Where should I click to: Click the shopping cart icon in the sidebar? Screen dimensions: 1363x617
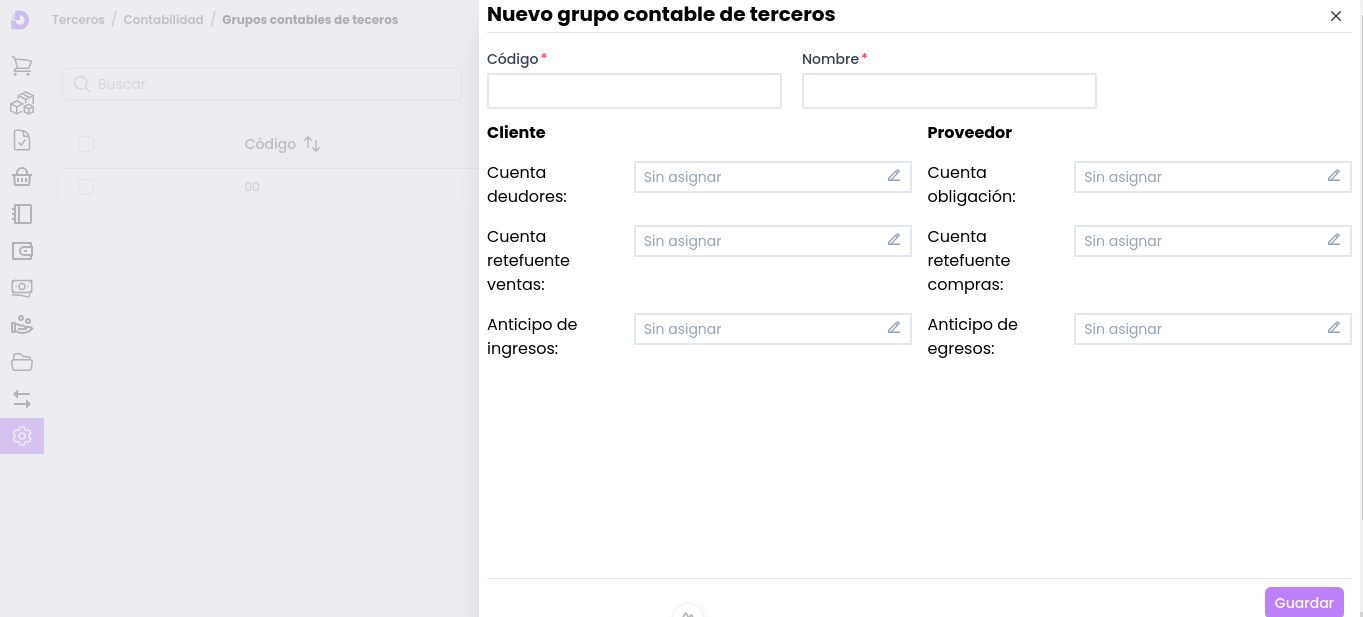click(x=22, y=66)
